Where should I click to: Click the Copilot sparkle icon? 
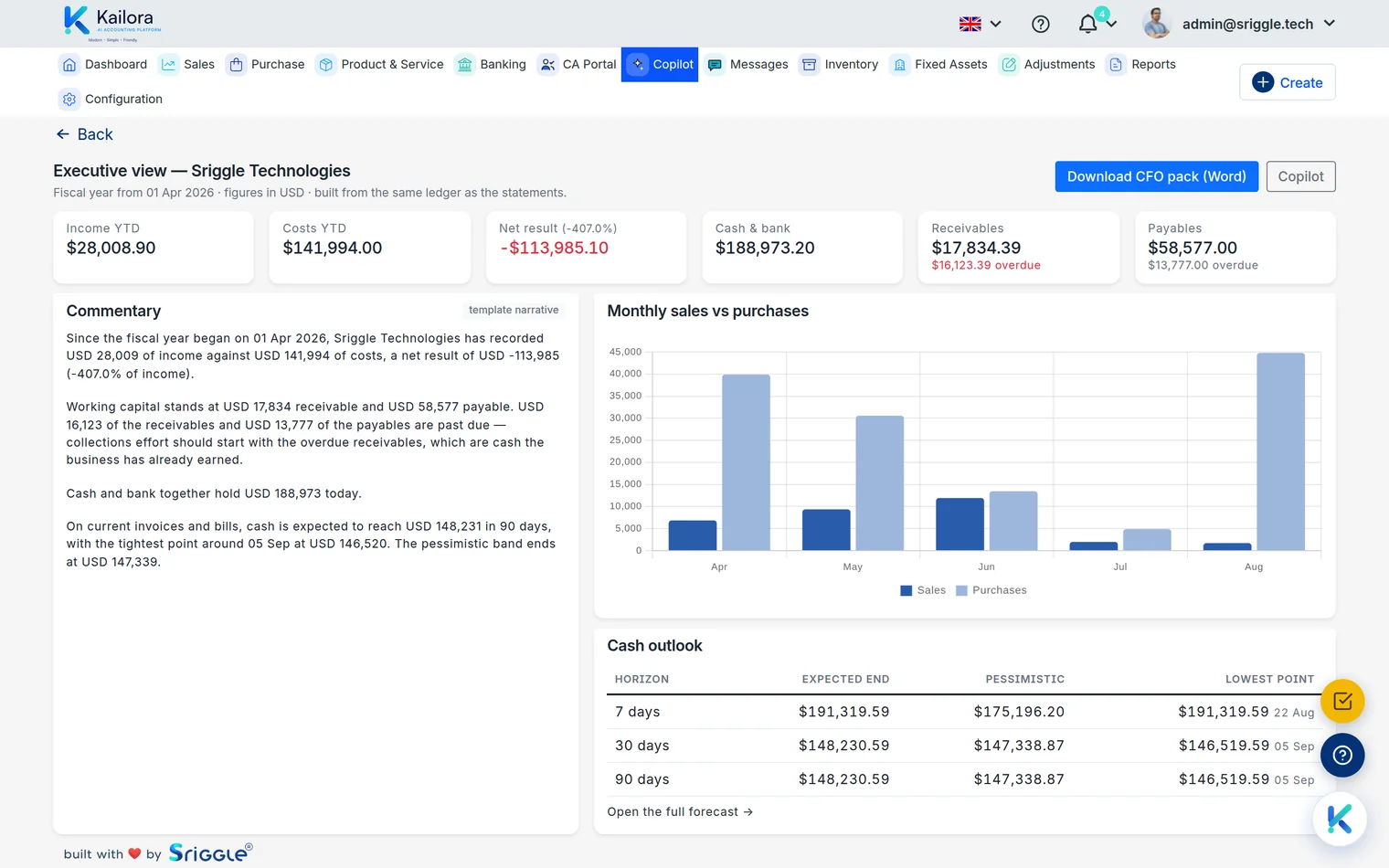point(638,65)
